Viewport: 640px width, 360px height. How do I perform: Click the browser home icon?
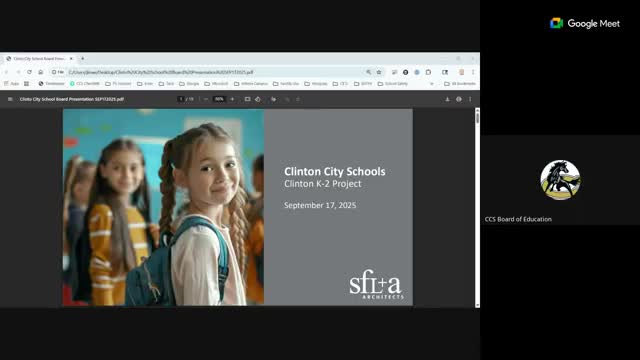coord(41,72)
